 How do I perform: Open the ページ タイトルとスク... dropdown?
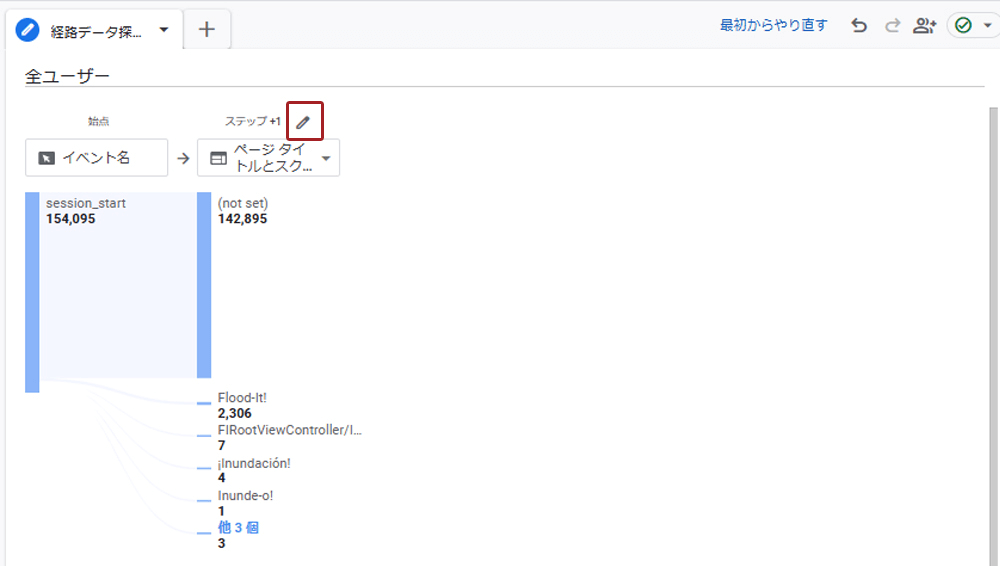click(x=268, y=158)
